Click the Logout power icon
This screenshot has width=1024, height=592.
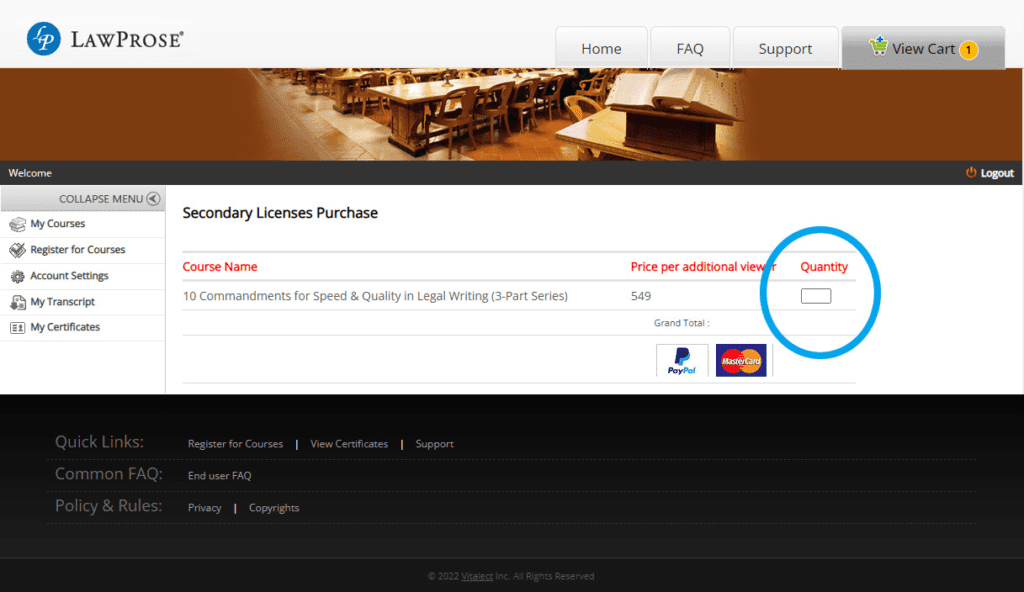tap(971, 173)
